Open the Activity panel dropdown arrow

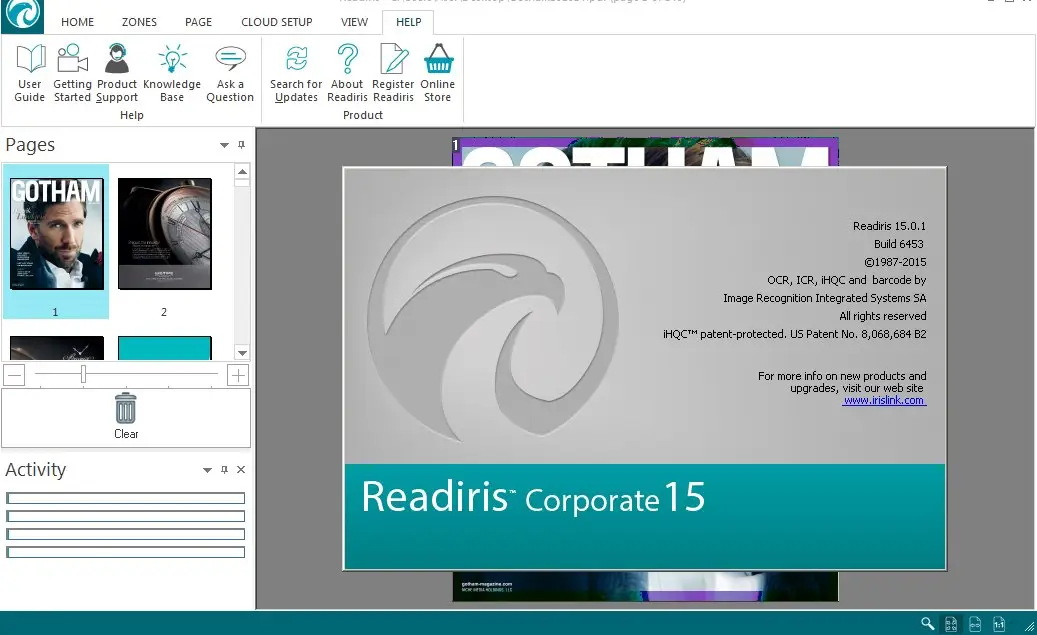coord(207,470)
